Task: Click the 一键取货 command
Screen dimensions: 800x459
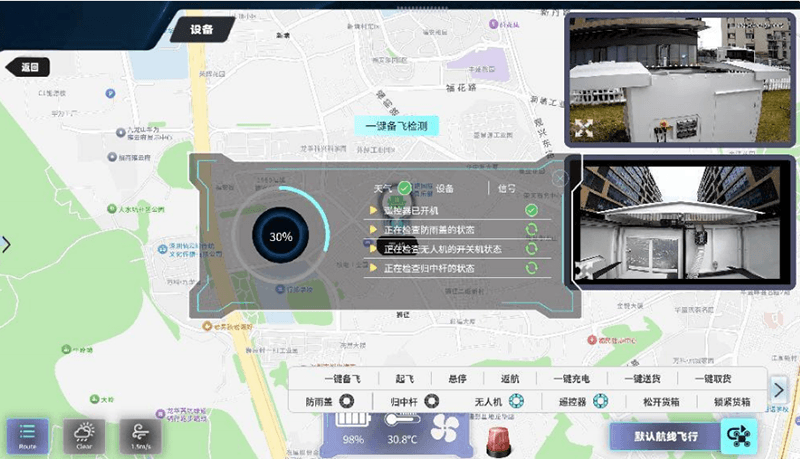Action: pyautogui.click(x=713, y=379)
